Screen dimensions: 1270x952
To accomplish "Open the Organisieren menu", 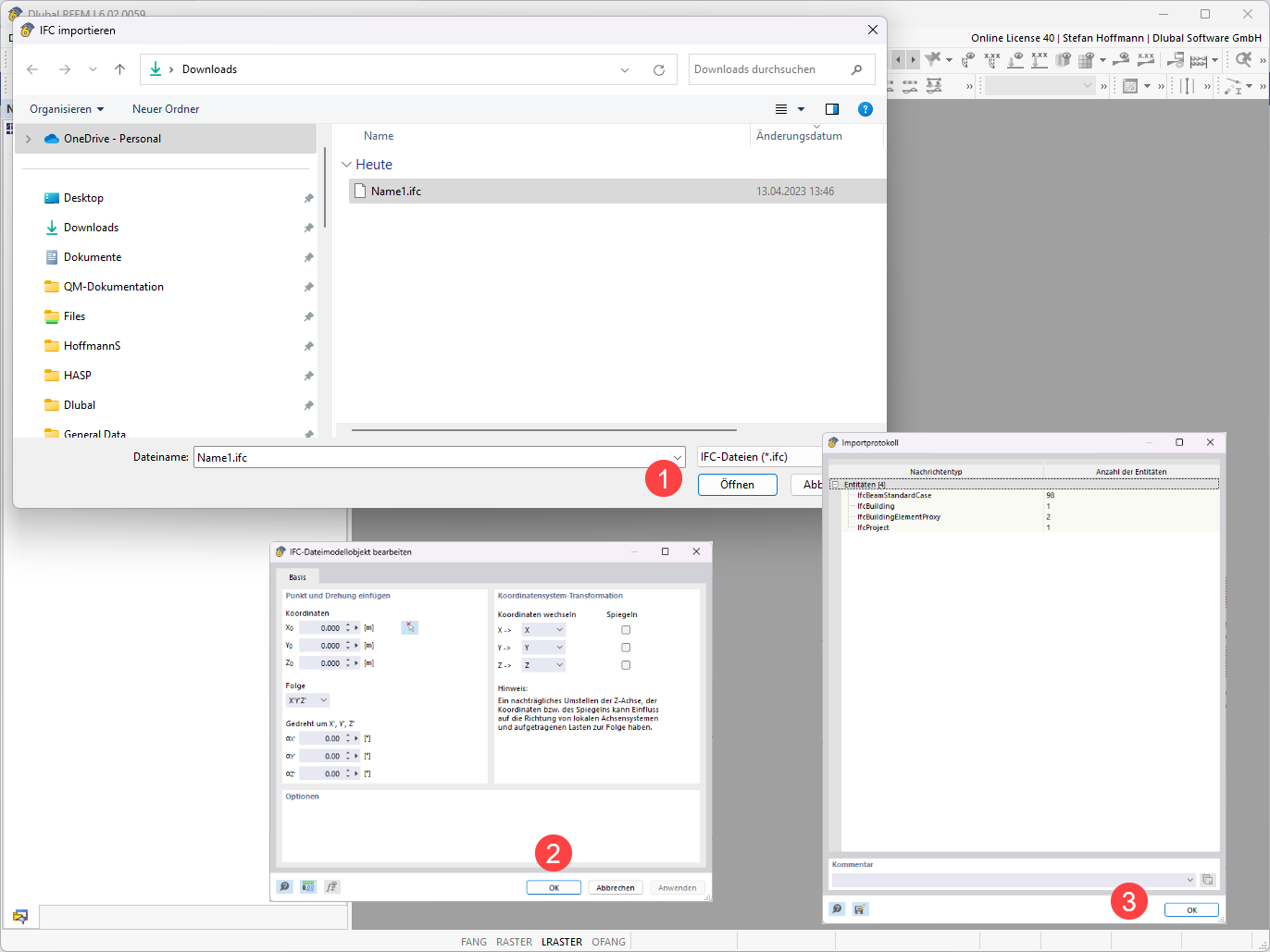I will (64, 109).
